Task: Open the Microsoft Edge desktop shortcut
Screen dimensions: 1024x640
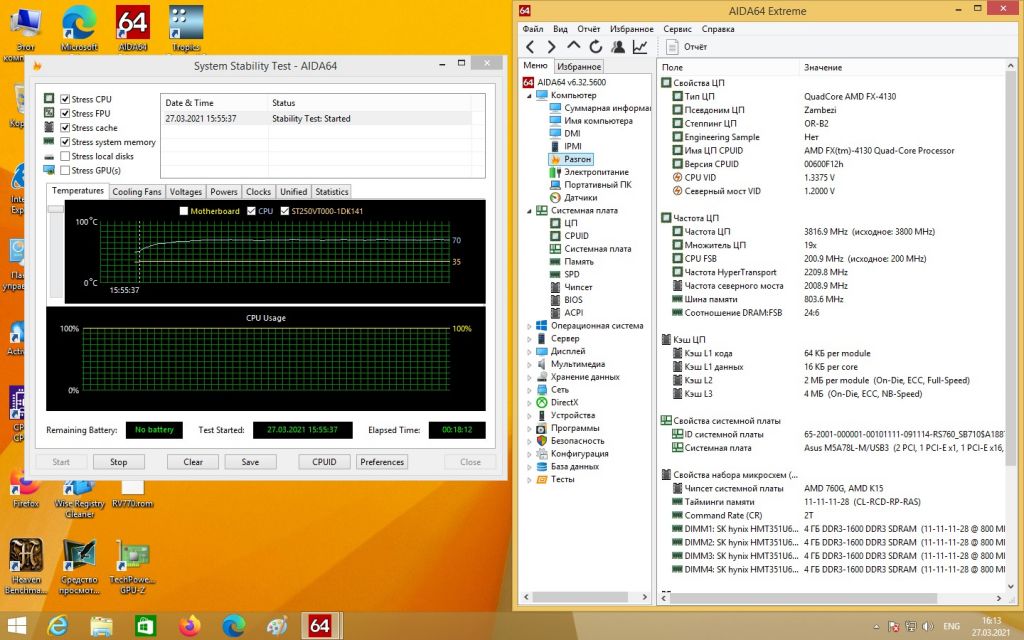Action: point(79,28)
